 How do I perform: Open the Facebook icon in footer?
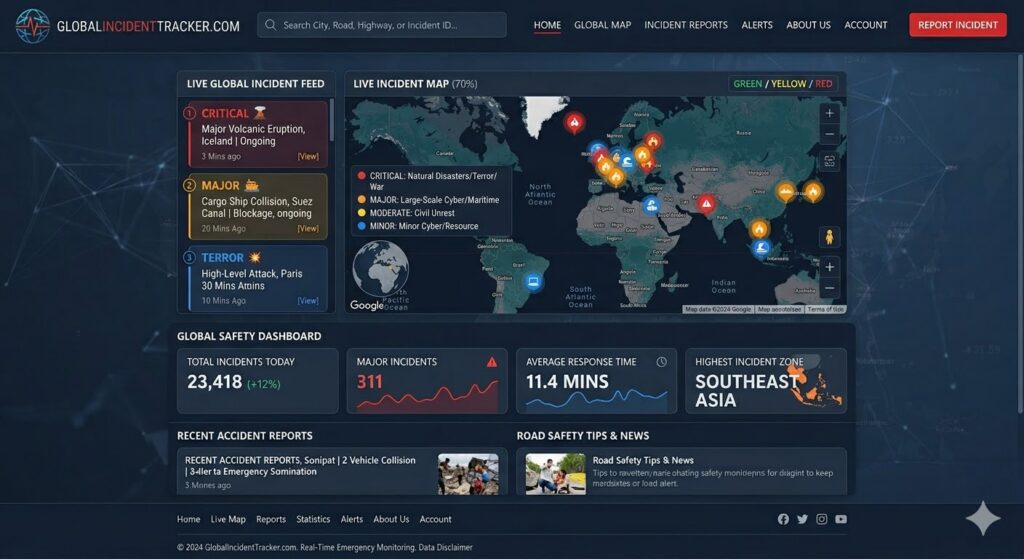coord(783,519)
